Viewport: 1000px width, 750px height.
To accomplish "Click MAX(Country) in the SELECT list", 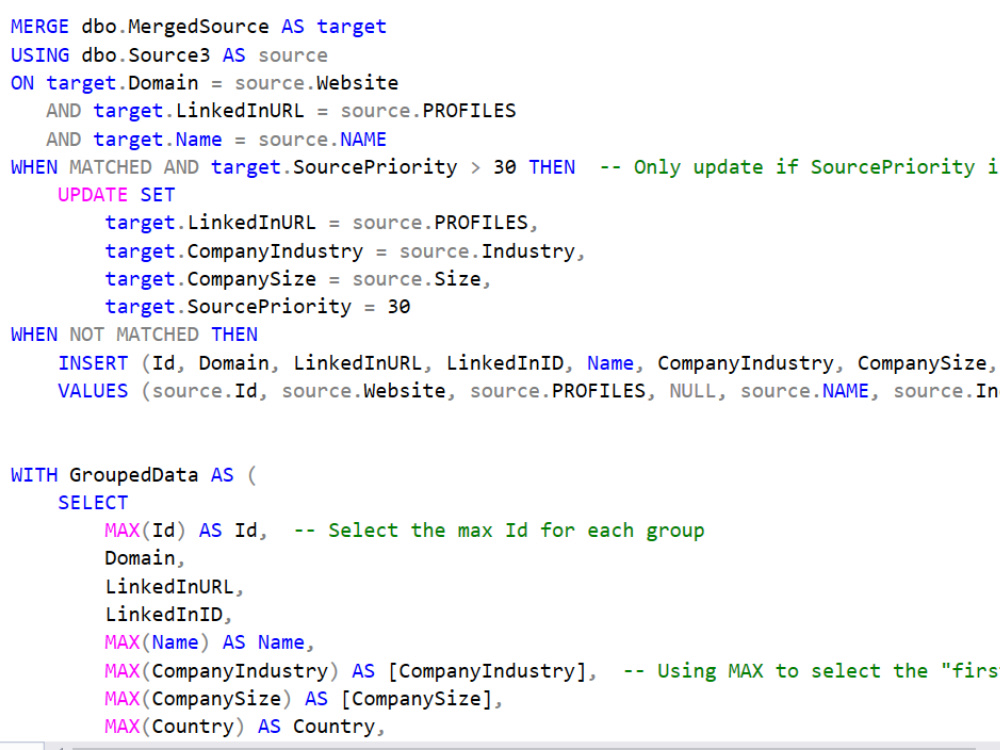I will 175,727.
